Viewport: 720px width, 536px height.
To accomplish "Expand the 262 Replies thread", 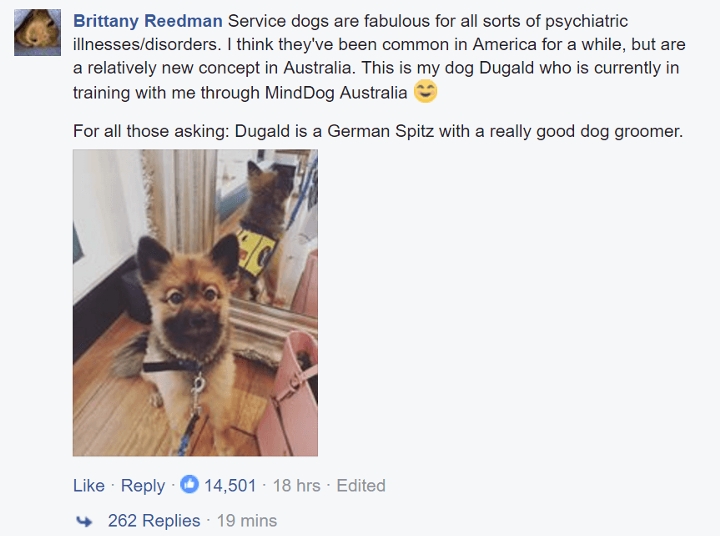I will click(154, 521).
